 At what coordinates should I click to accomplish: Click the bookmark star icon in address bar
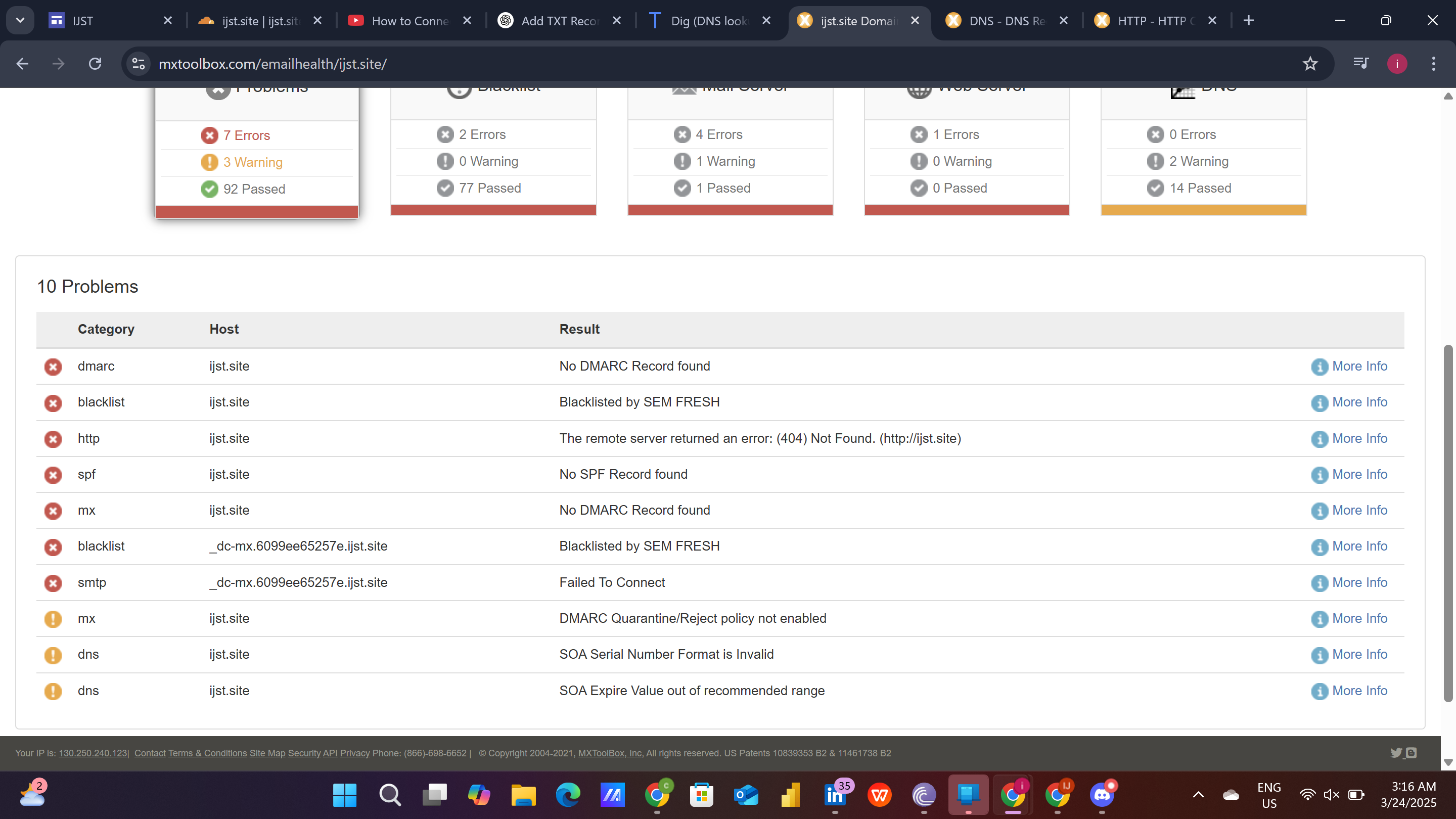1309,64
